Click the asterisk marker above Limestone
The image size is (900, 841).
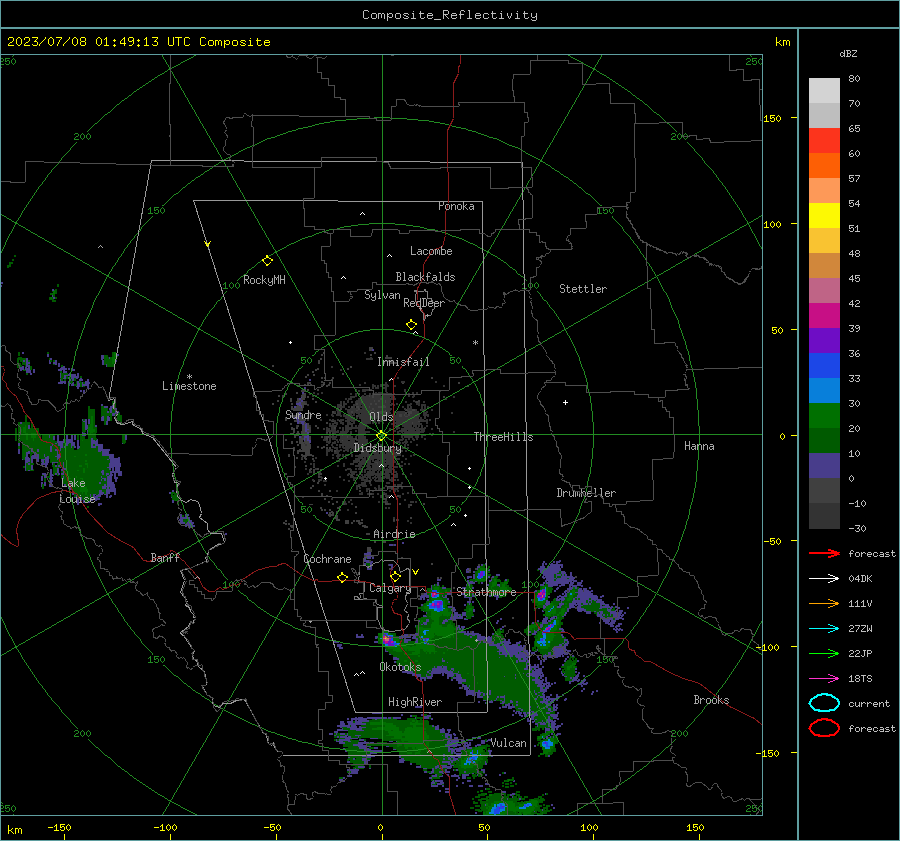[189, 377]
